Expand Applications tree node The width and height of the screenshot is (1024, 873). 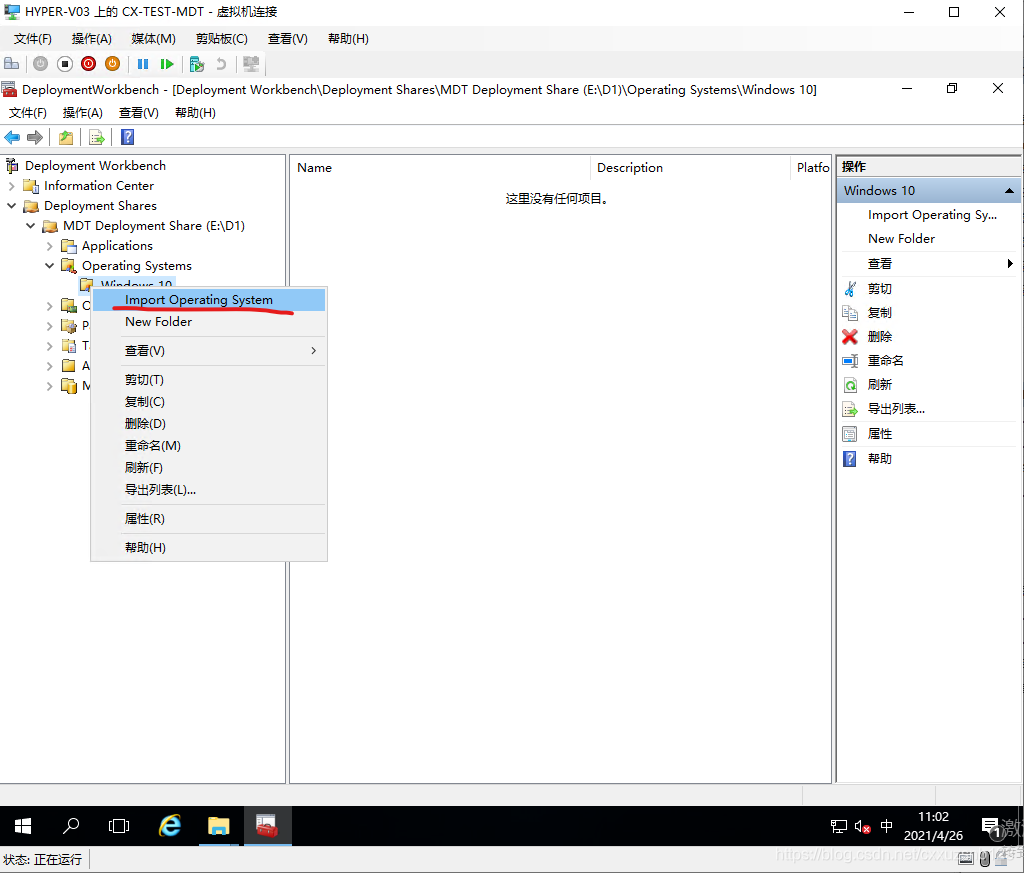click(x=49, y=246)
